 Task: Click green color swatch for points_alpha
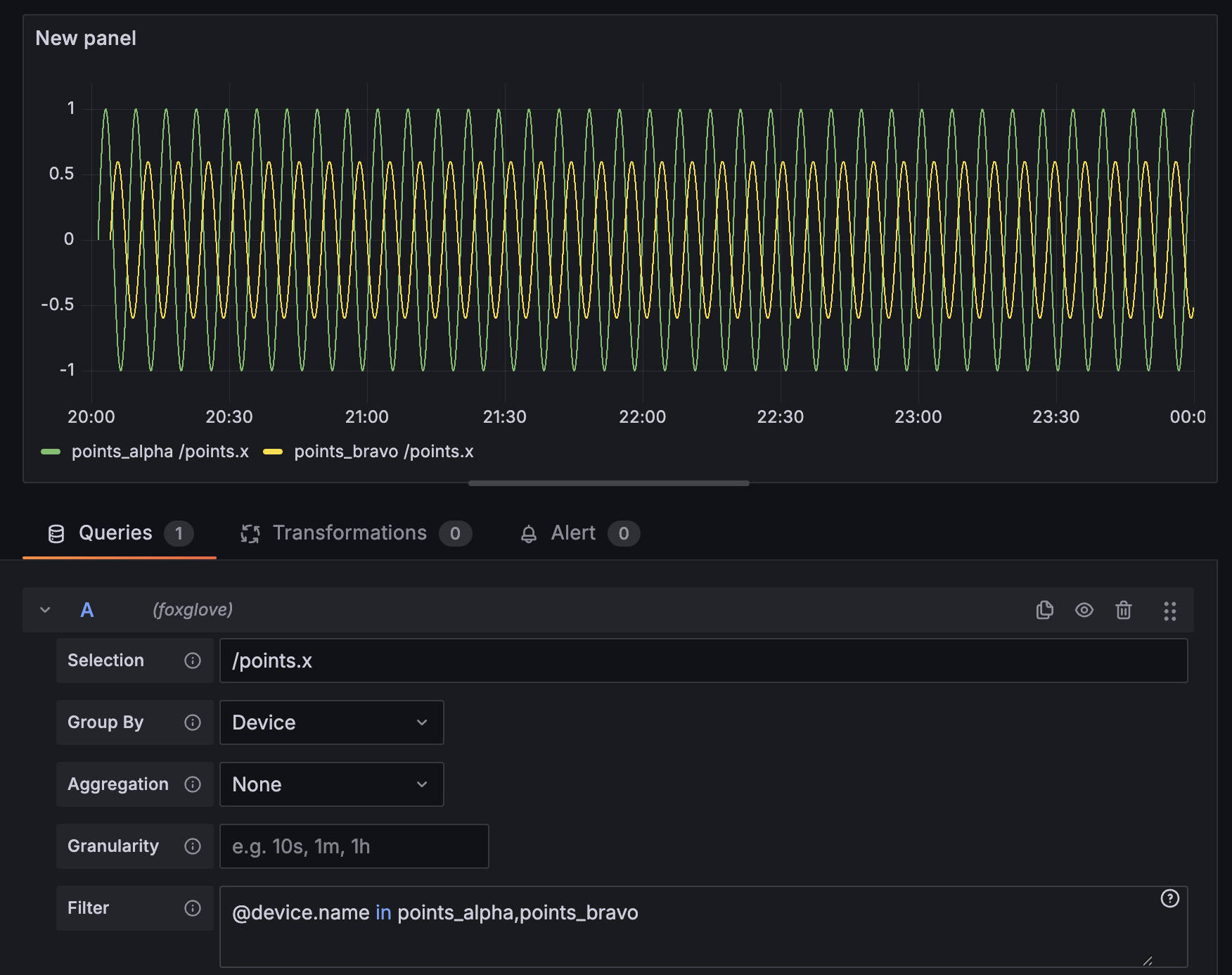coord(51,452)
